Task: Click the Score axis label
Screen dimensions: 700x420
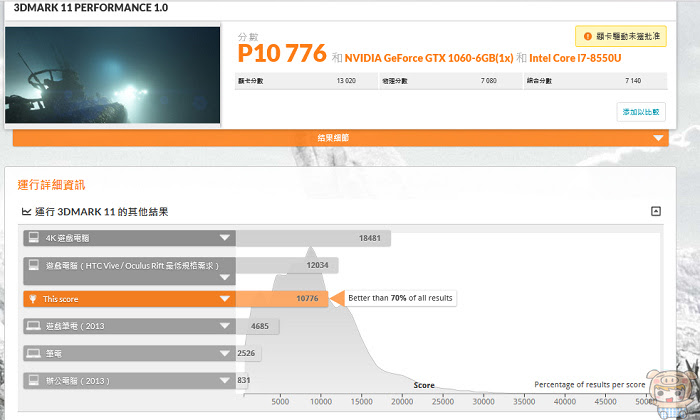Action: point(424,385)
